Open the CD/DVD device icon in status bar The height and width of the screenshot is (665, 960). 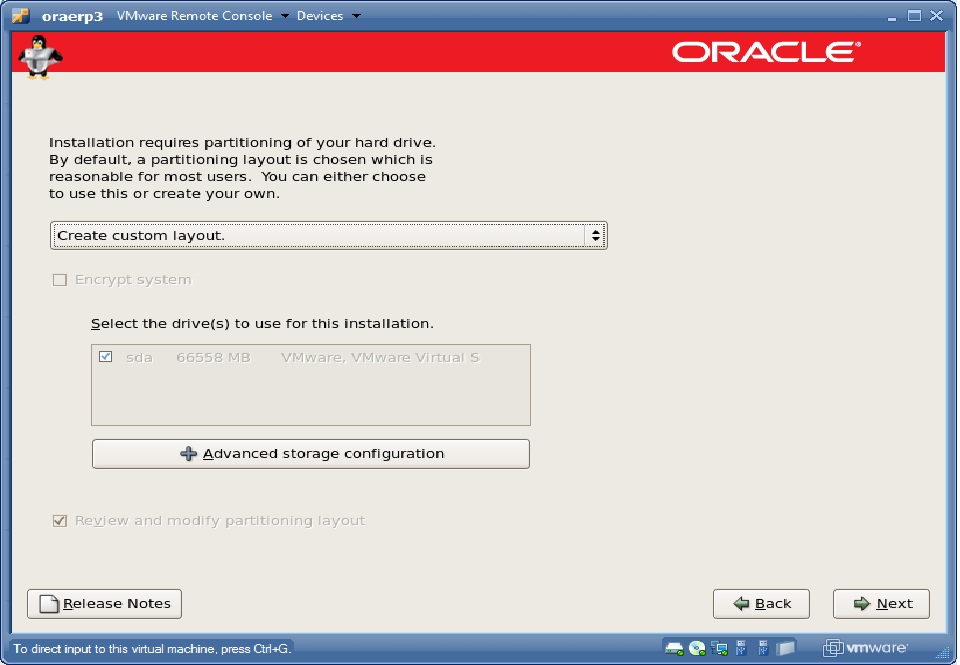point(696,648)
